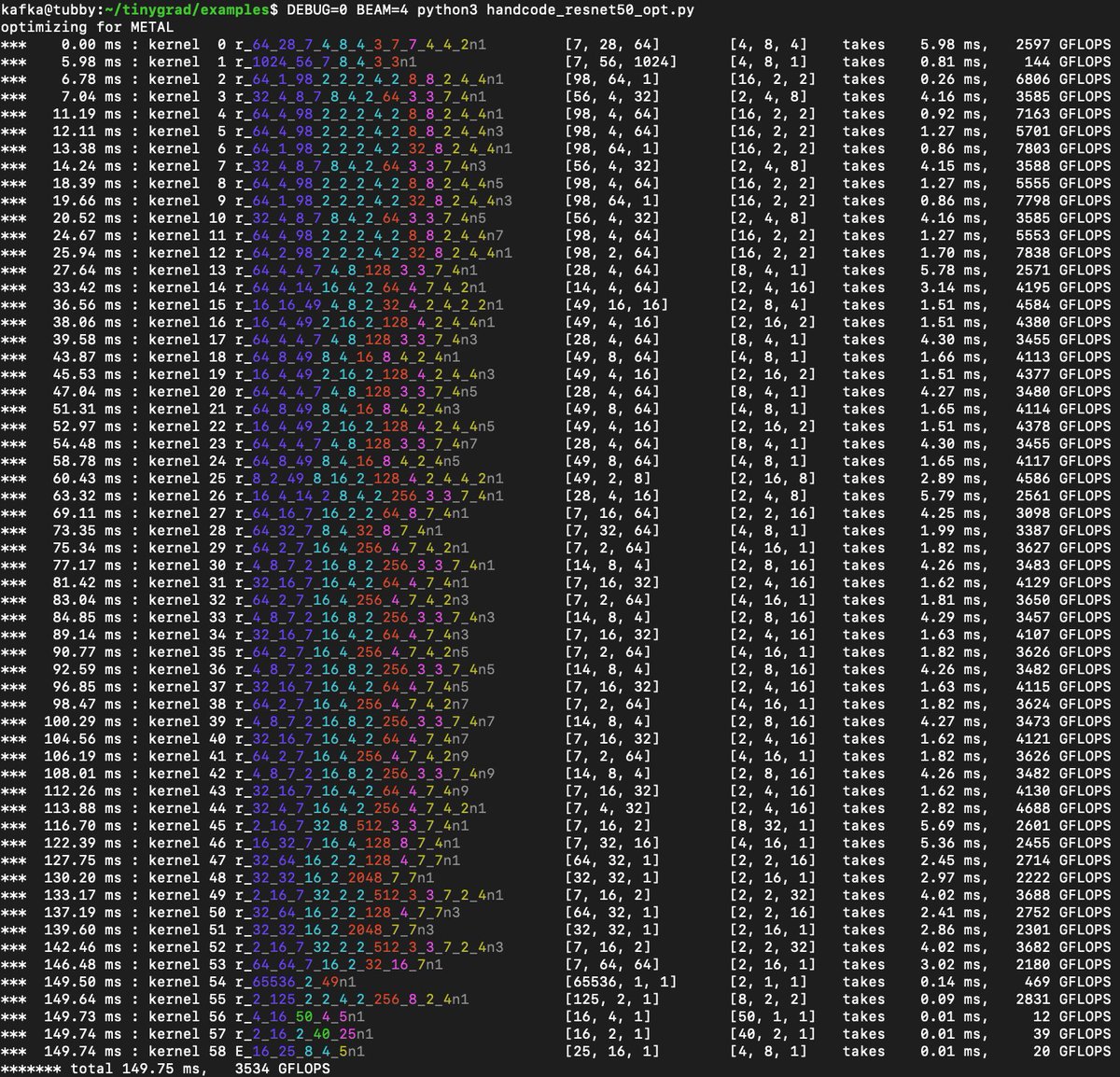The image size is (1120, 1077).
Task: Click the [7, 56, 1024] global size on kernel 1
Action: [x=622, y=62]
